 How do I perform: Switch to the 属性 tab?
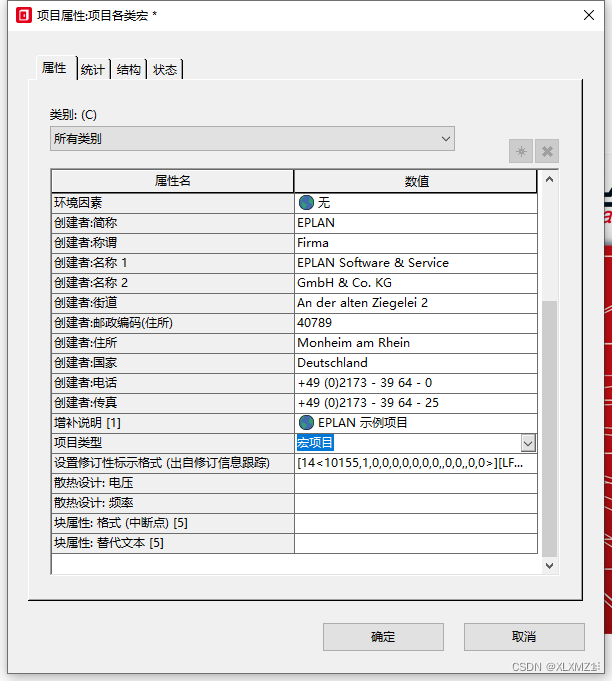(54, 68)
